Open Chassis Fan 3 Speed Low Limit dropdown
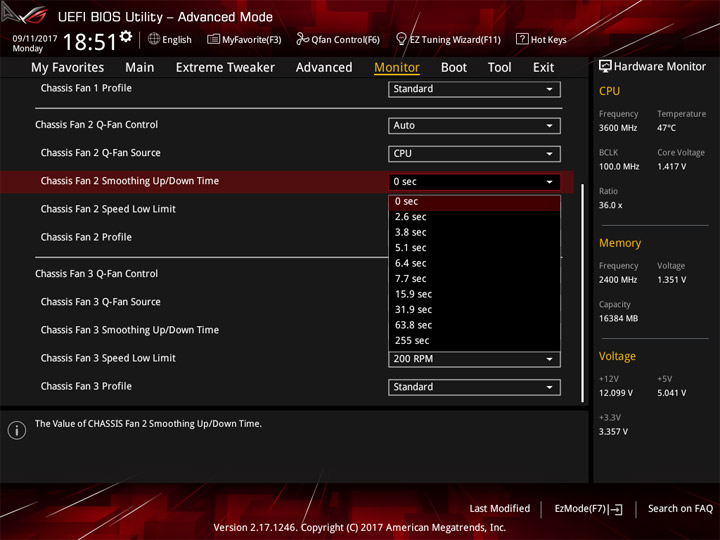720x540 pixels. point(474,359)
